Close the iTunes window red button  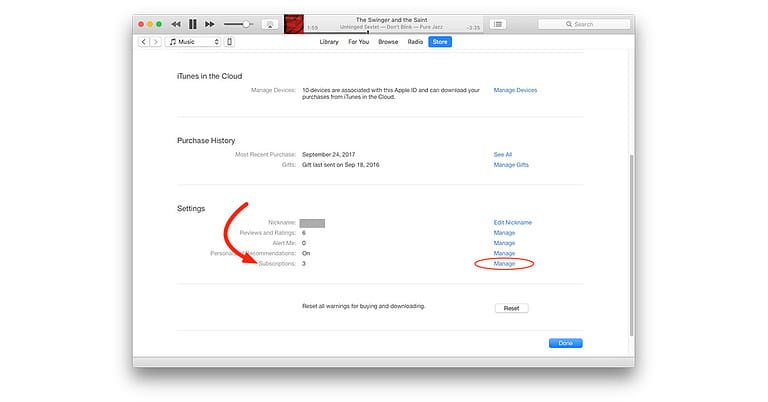[x=141, y=24]
